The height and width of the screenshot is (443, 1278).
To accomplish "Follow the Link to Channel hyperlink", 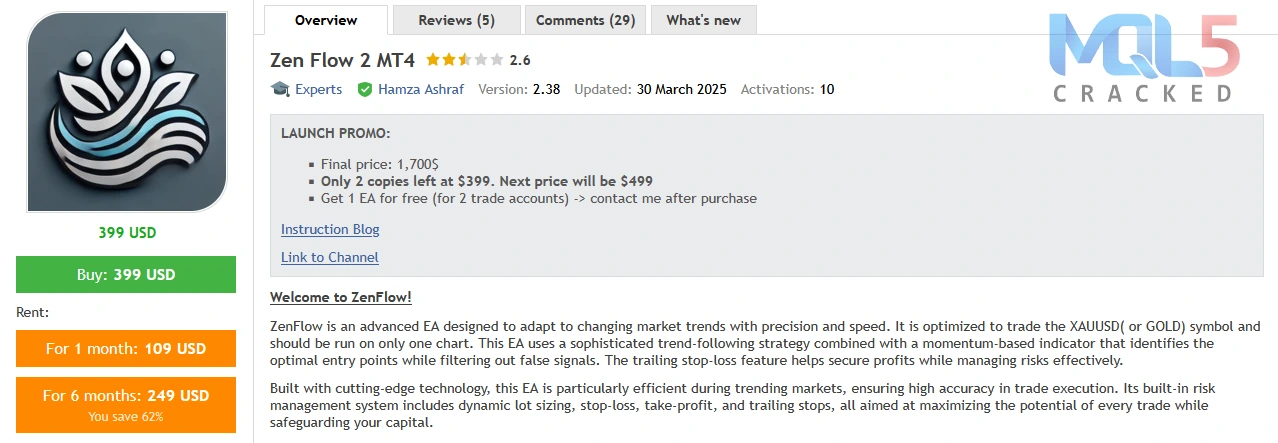I will [x=330, y=257].
